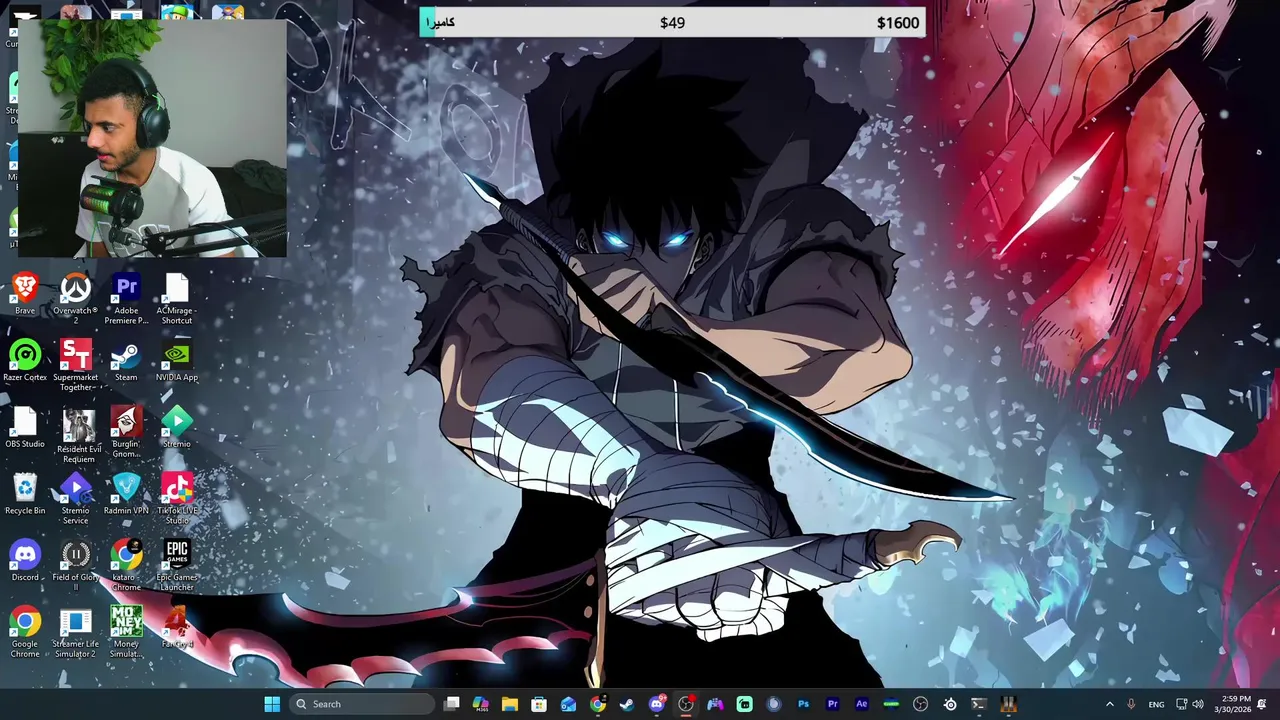Screen dimensions: 1280x720
Task: Open the clock showing 2:59 PM
Action: [x=1235, y=704]
